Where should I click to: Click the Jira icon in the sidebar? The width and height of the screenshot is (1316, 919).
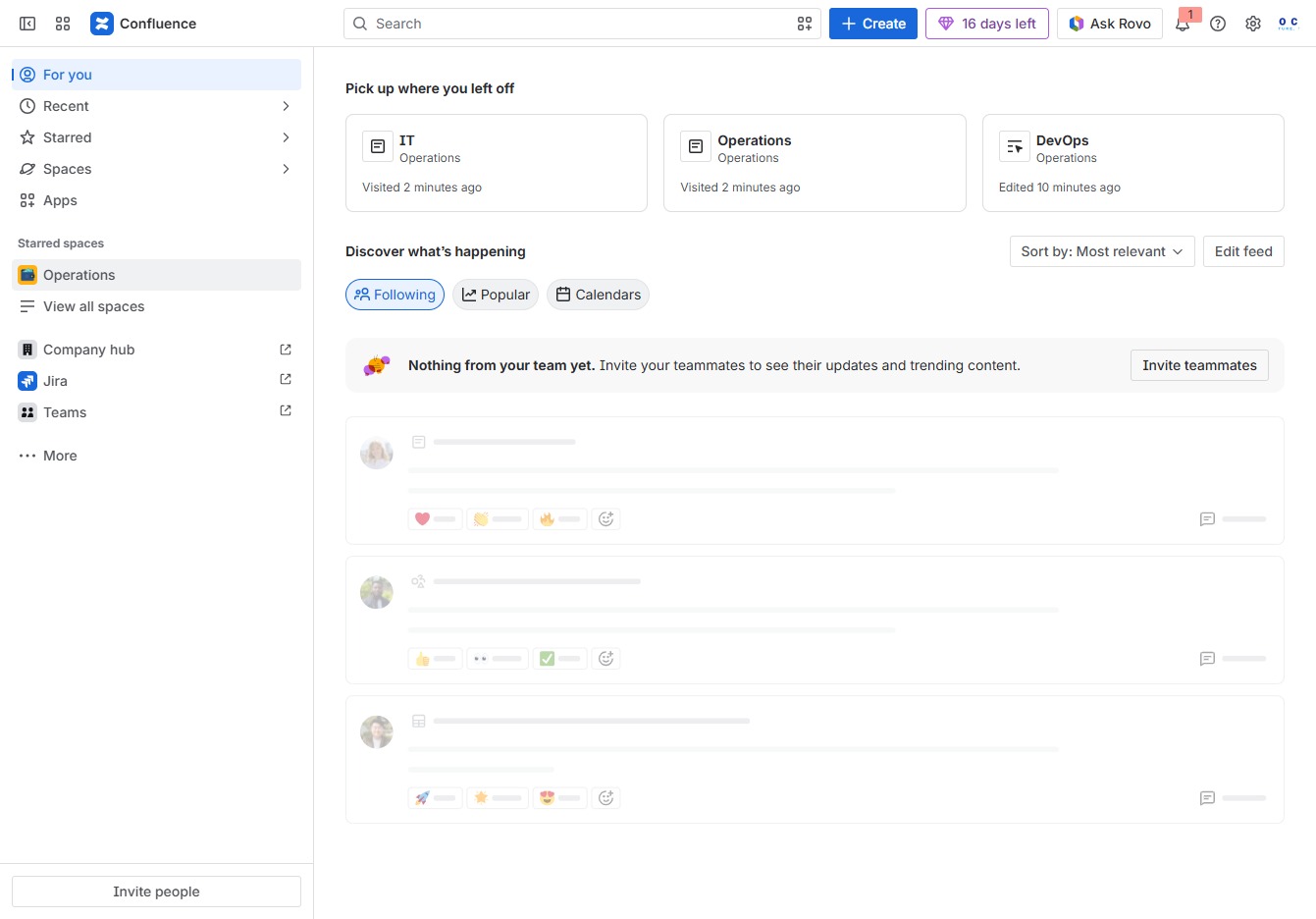(27, 381)
